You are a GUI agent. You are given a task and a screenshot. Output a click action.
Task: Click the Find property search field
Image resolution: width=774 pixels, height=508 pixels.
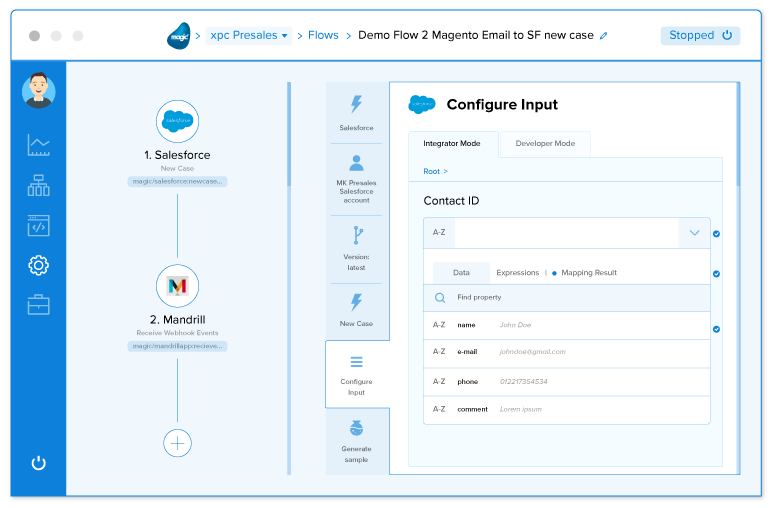(560, 297)
